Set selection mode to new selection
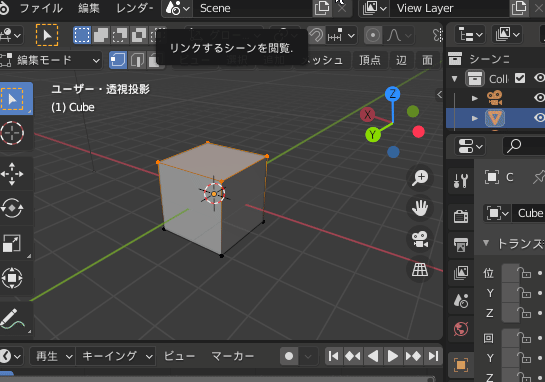 click(82, 35)
